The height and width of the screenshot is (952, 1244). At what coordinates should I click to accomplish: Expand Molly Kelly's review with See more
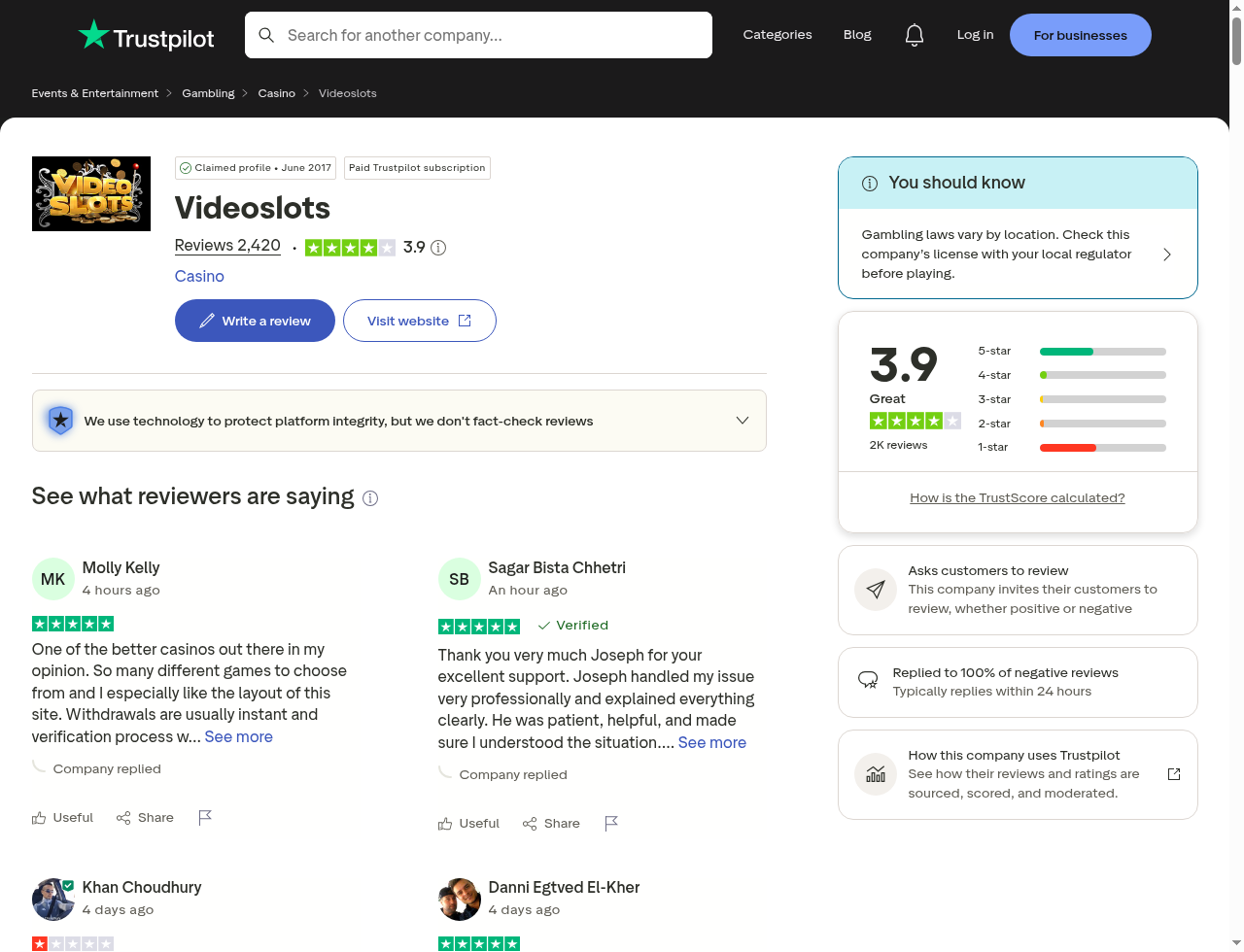pyautogui.click(x=239, y=737)
